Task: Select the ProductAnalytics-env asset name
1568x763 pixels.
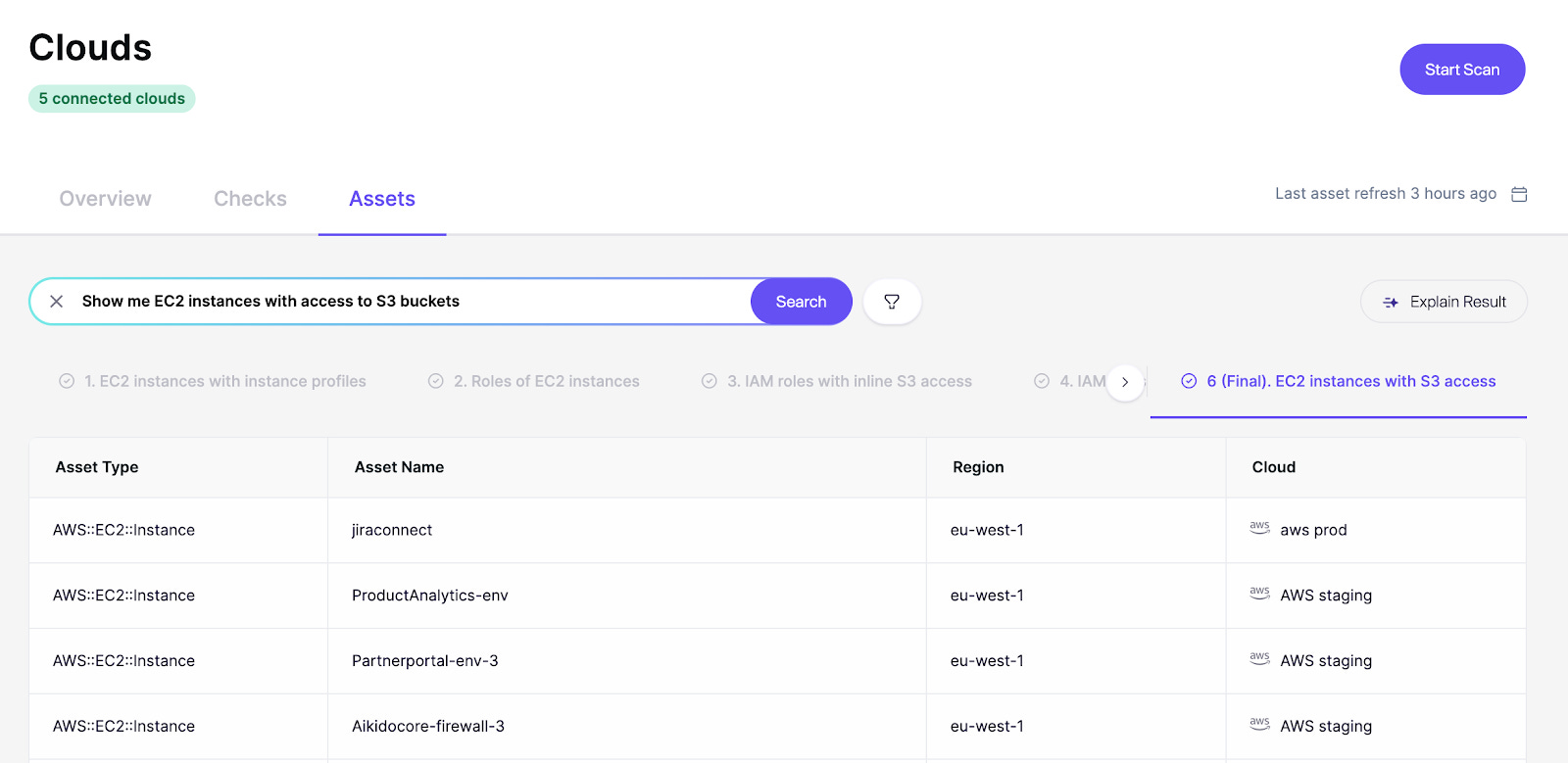Action: 430,596
